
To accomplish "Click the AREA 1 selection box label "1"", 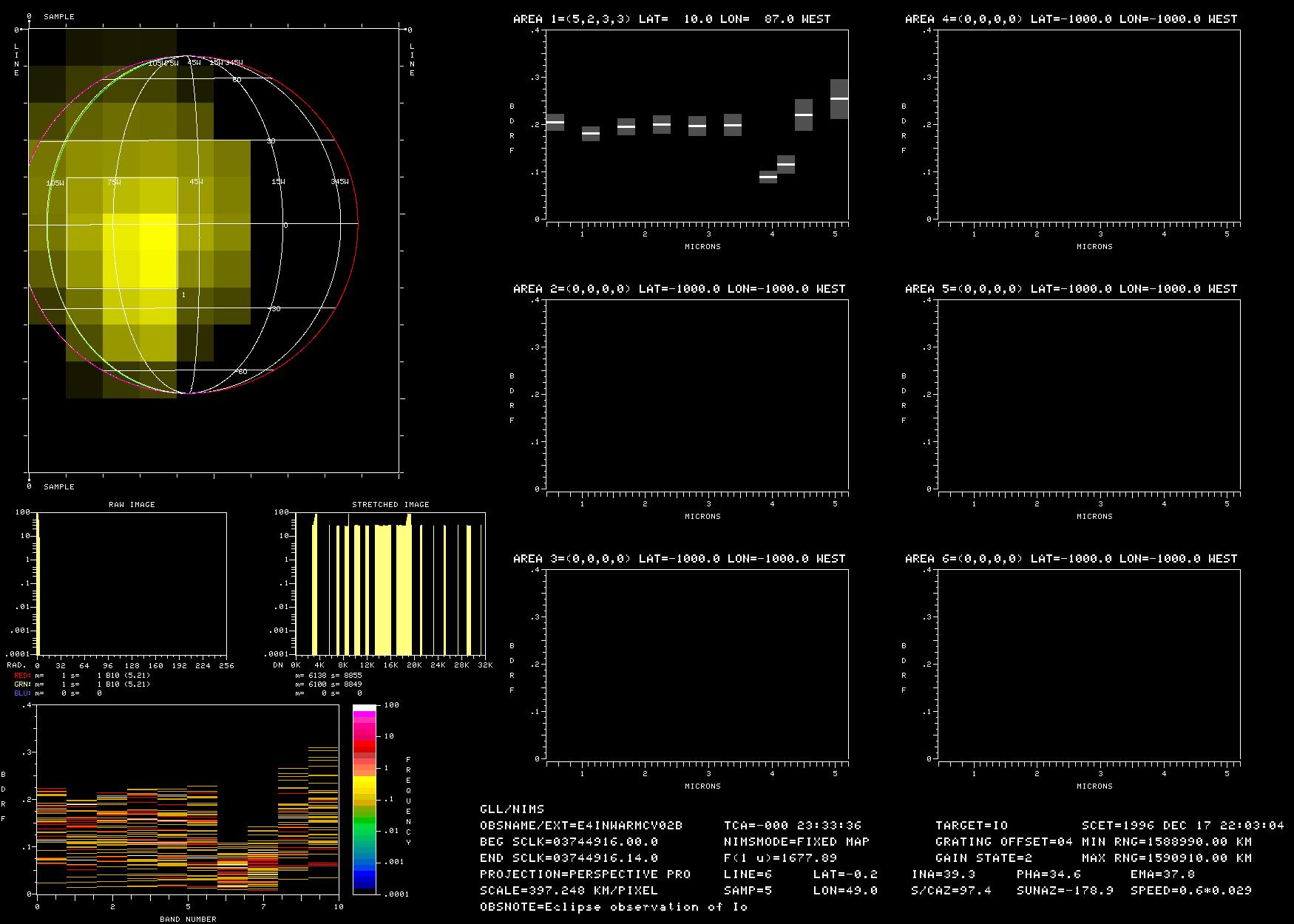I will (183, 295).
